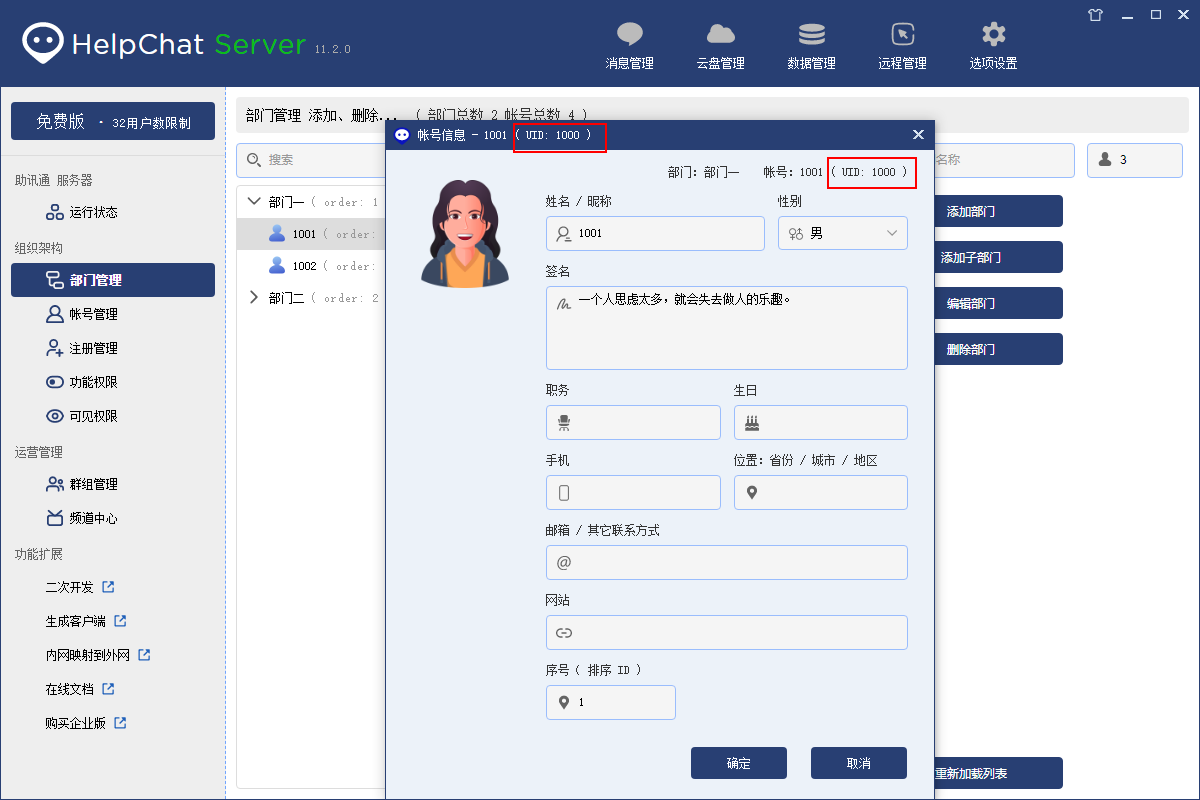Viewport: 1200px width, 800px height.
Task: Click the 免费版 32用户数限制 button
Action: click(113, 121)
